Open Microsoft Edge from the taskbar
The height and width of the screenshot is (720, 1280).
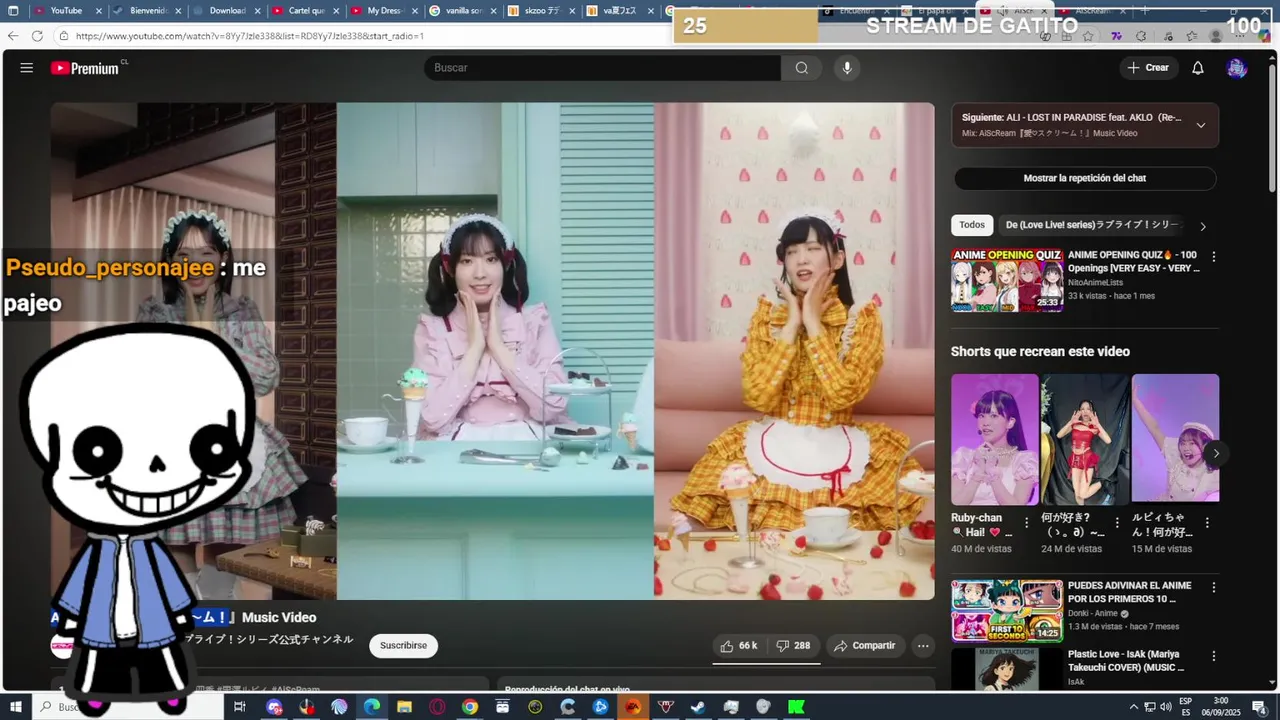372,707
